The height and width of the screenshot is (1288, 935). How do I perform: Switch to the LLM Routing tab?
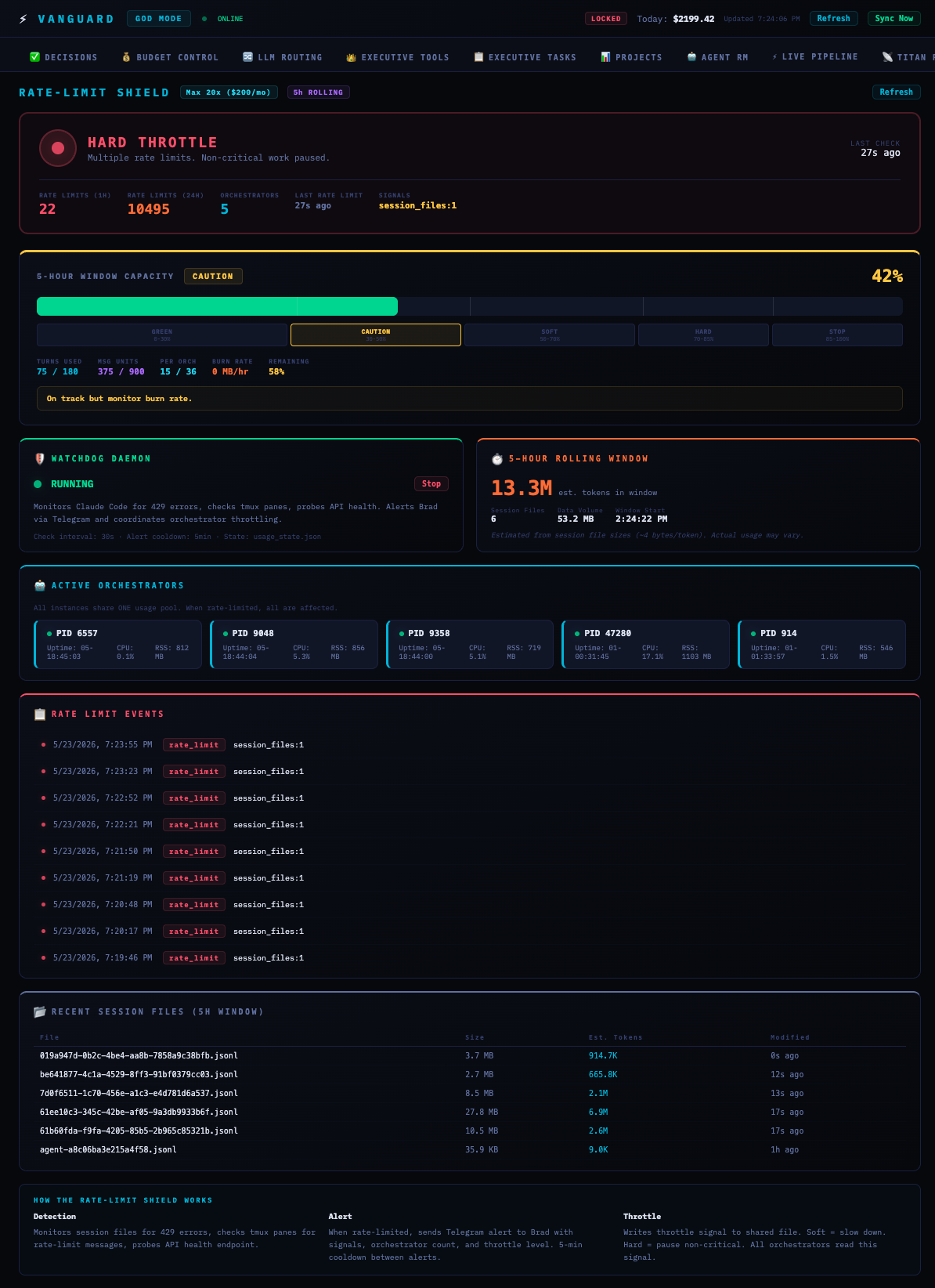283,57
